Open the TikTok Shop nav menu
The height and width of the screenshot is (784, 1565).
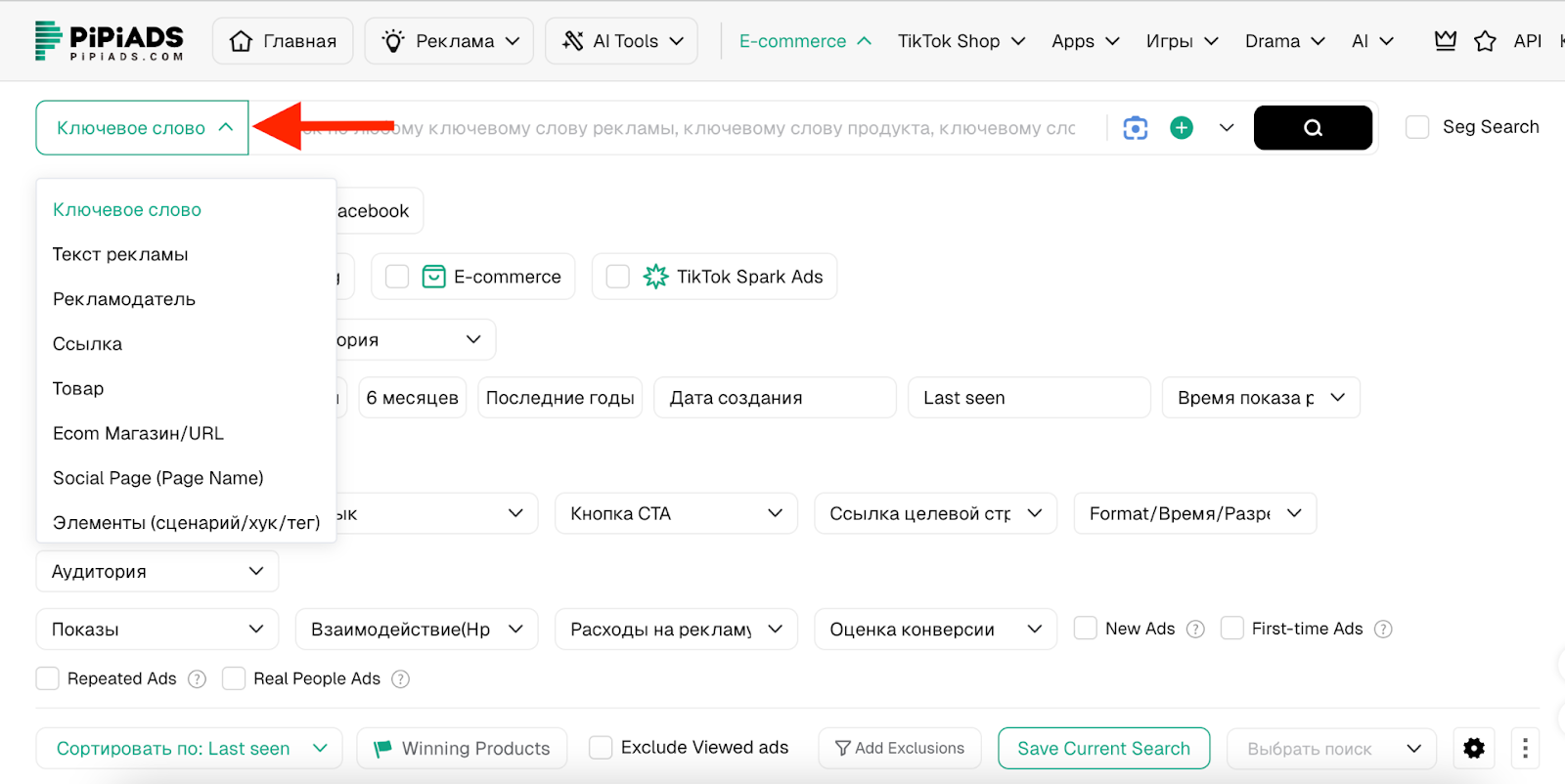click(961, 41)
